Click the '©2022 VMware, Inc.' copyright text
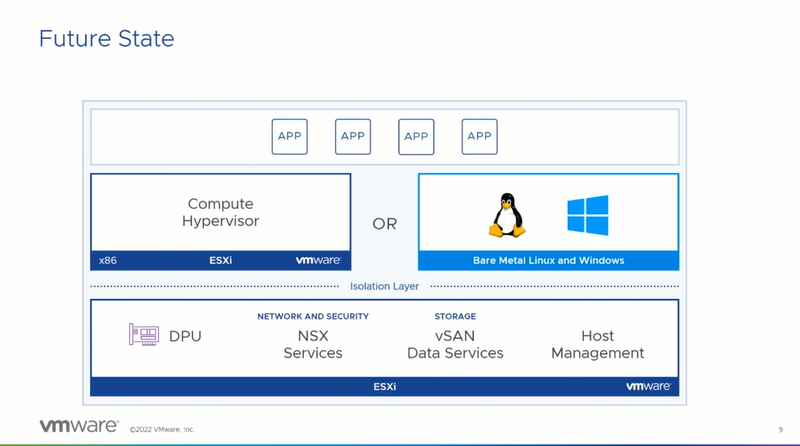The height and width of the screenshot is (446, 800). point(162,430)
